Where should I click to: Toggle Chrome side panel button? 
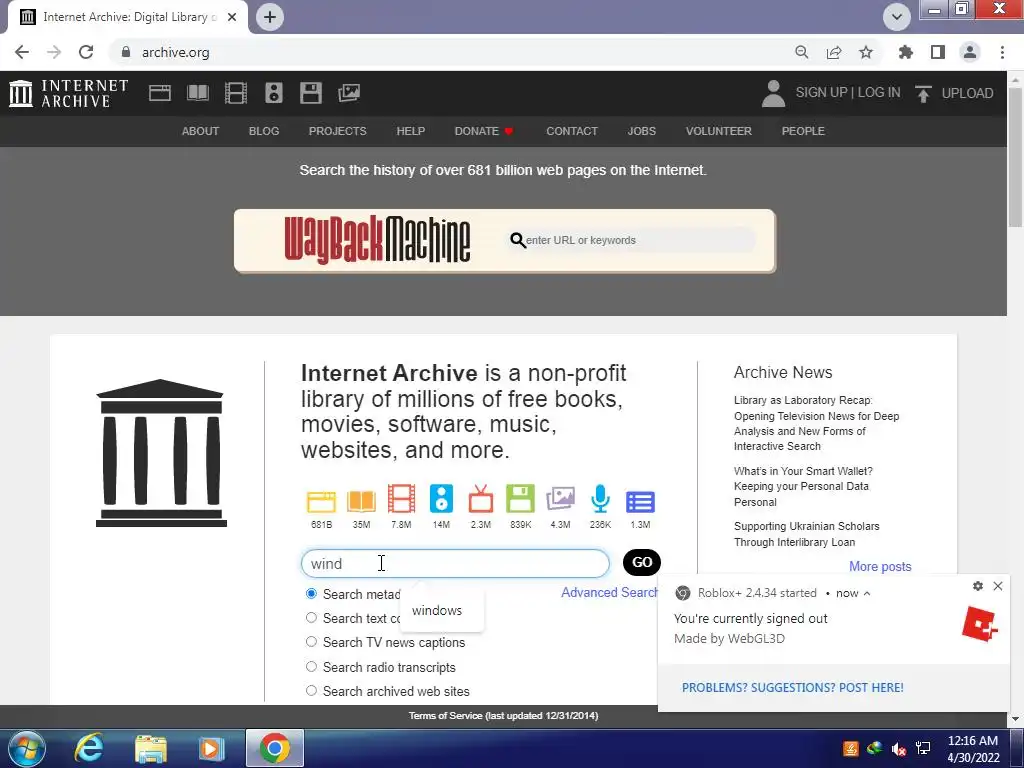pyautogui.click(x=938, y=52)
